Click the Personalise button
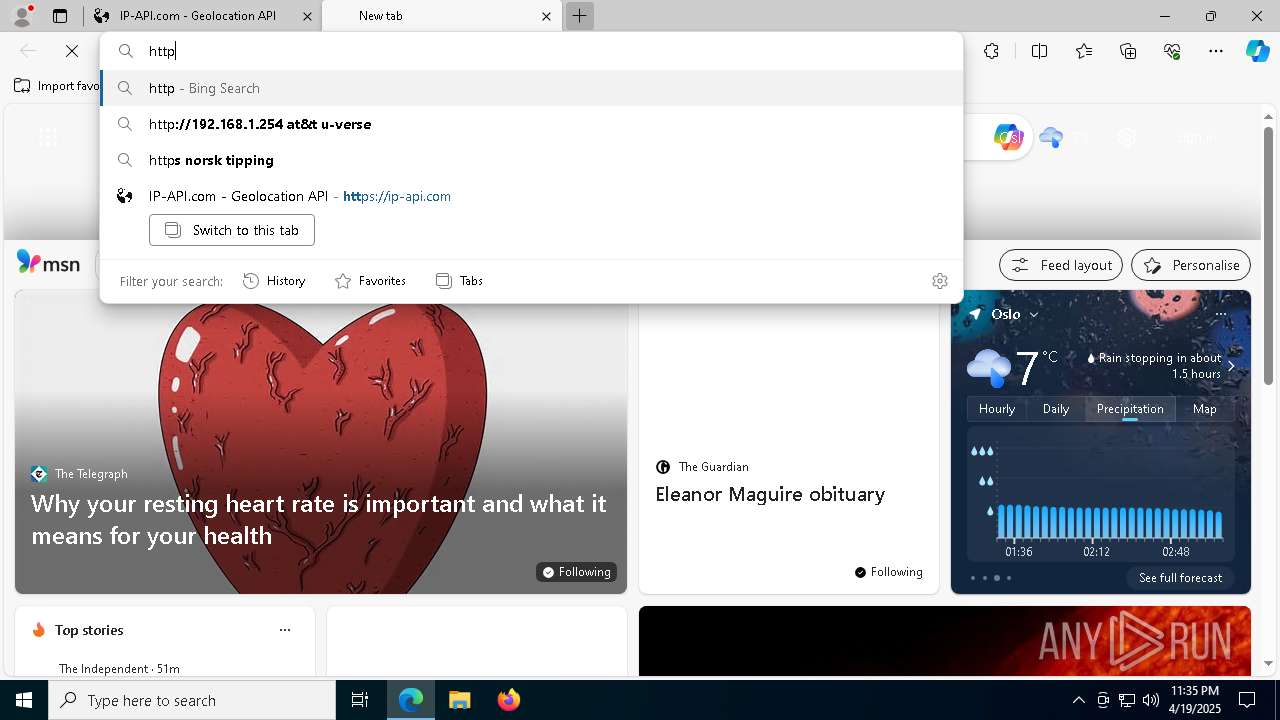Viewport: 1280px width, 720px height. (x=1191, y=265)
